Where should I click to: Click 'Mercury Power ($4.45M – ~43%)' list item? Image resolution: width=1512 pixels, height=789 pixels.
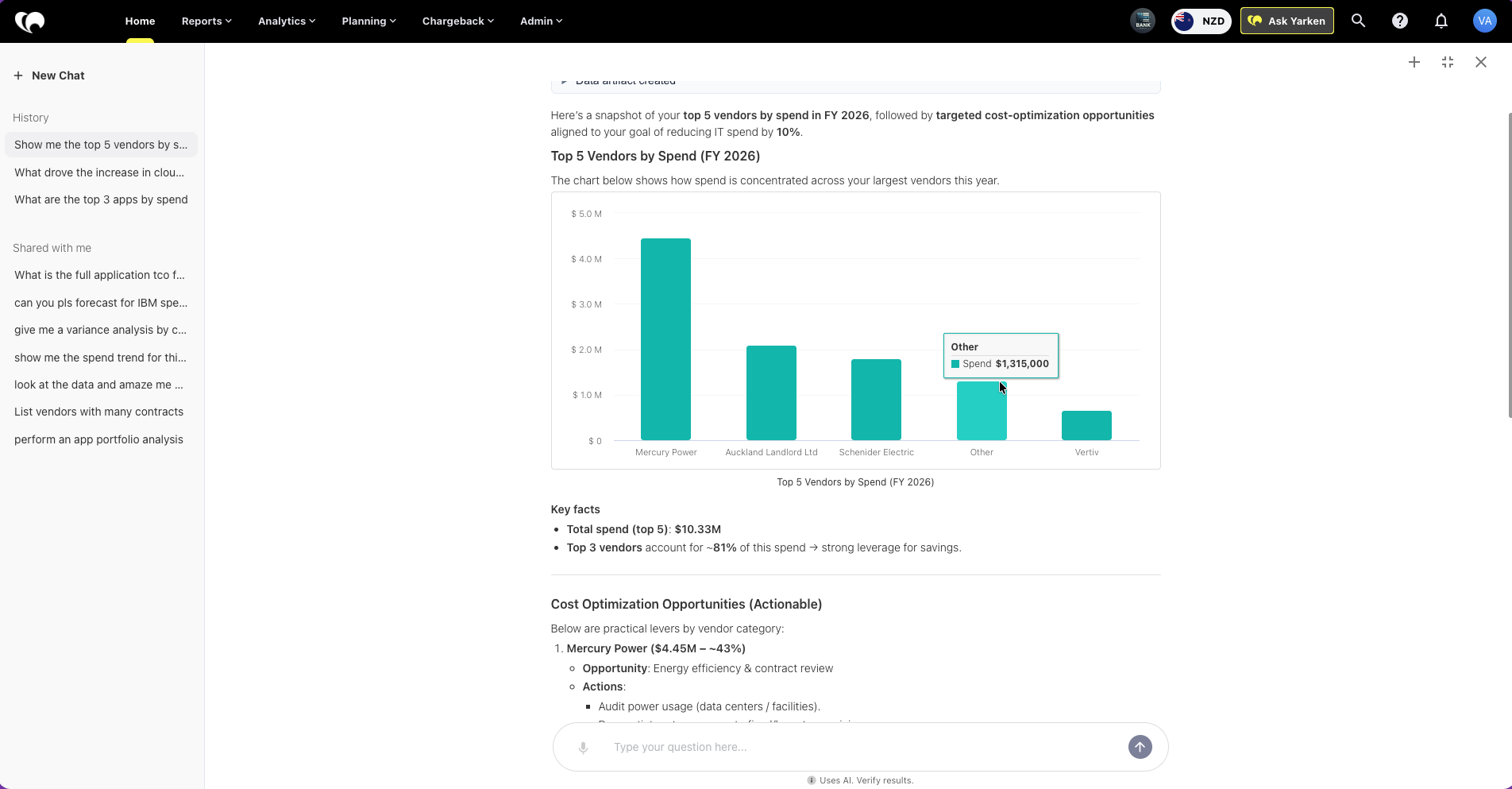click(656, 648)
